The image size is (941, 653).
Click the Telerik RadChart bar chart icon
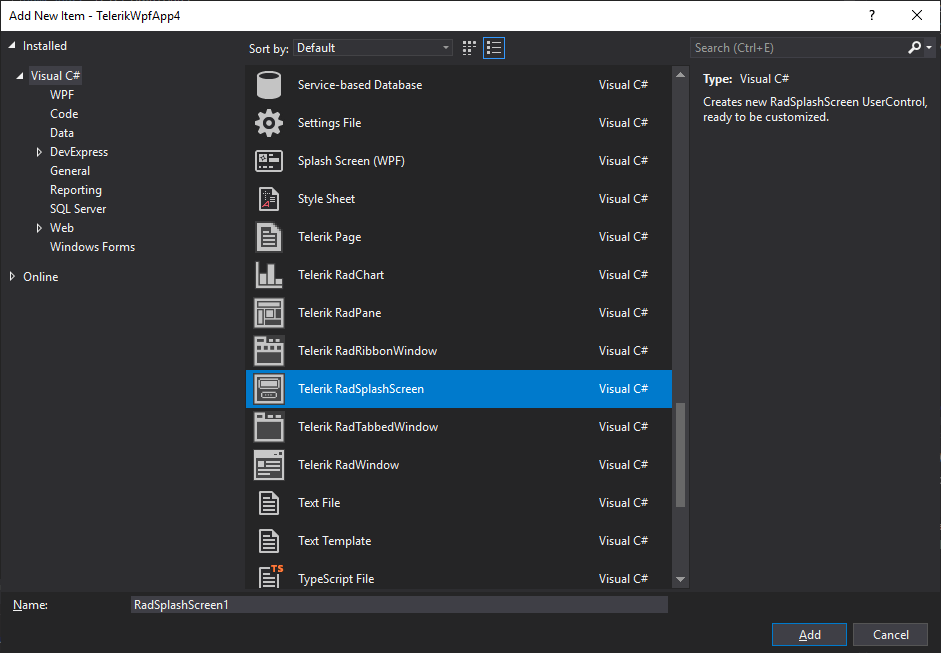click(x=268, y=274)
